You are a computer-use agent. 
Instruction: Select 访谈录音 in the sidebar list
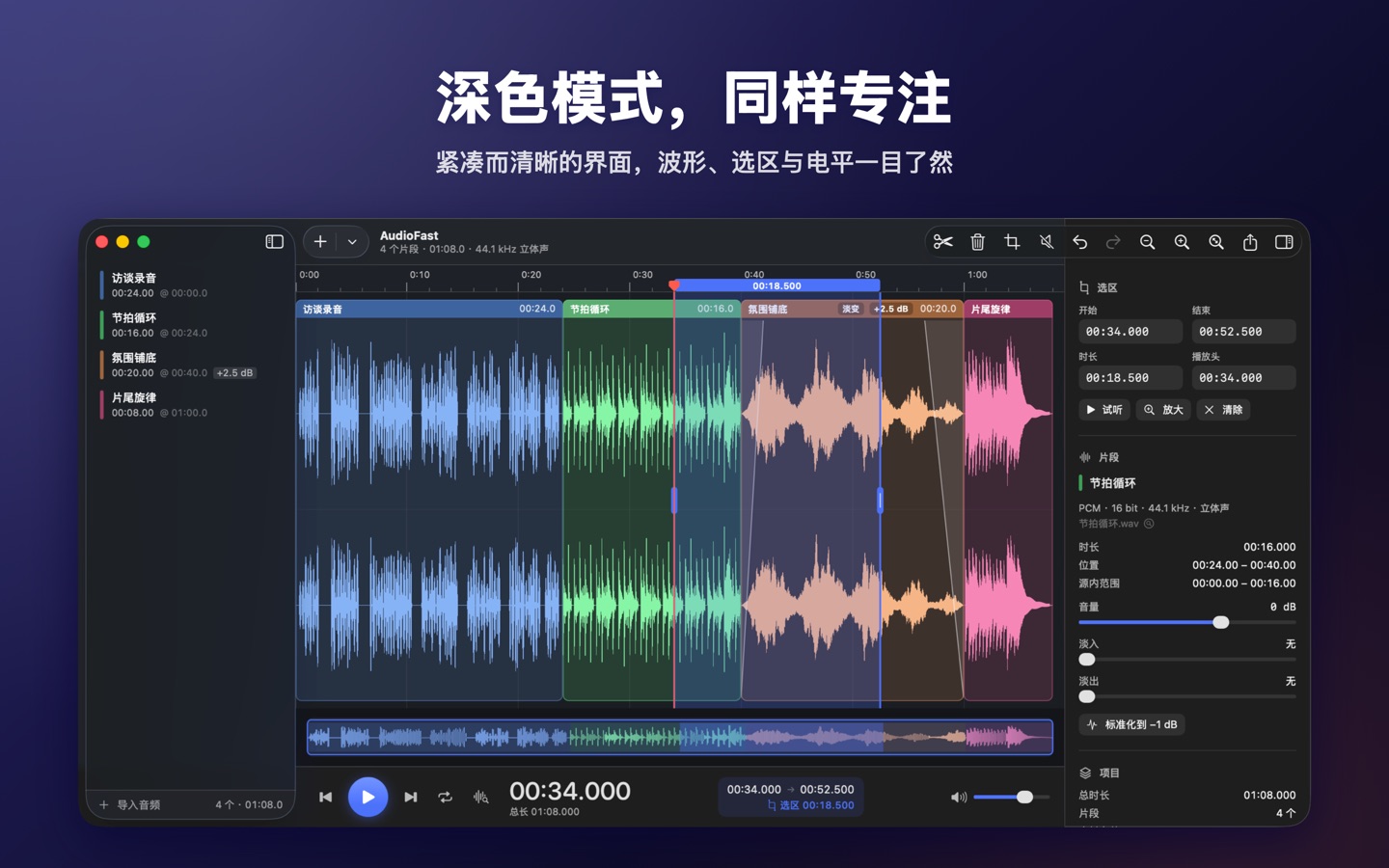coord(191,285)
